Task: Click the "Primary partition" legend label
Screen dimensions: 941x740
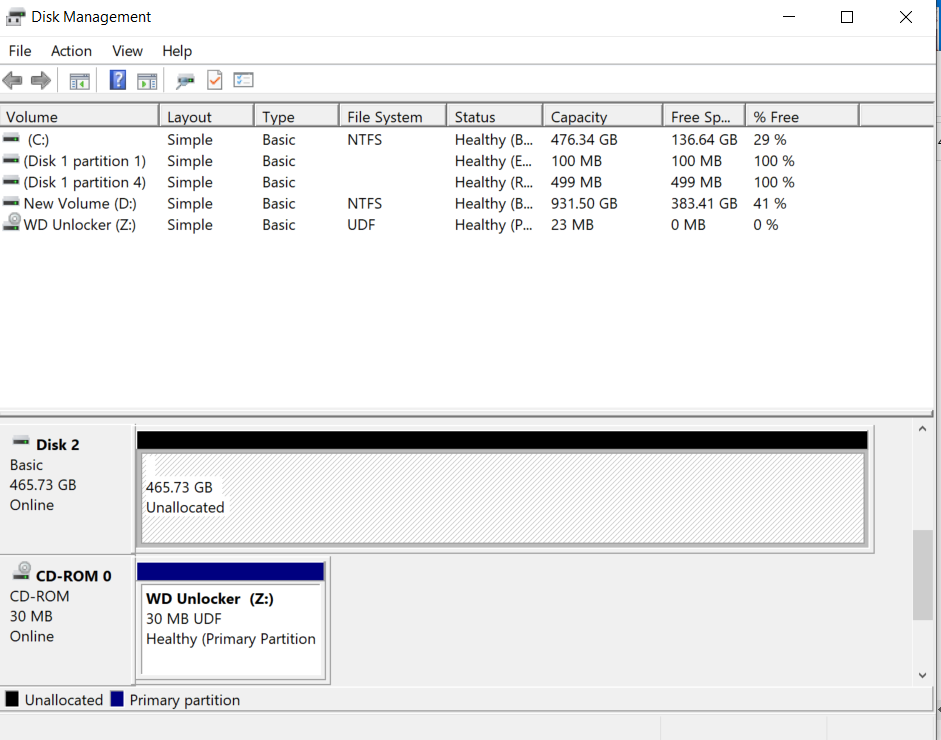Action: click(185, 700)
